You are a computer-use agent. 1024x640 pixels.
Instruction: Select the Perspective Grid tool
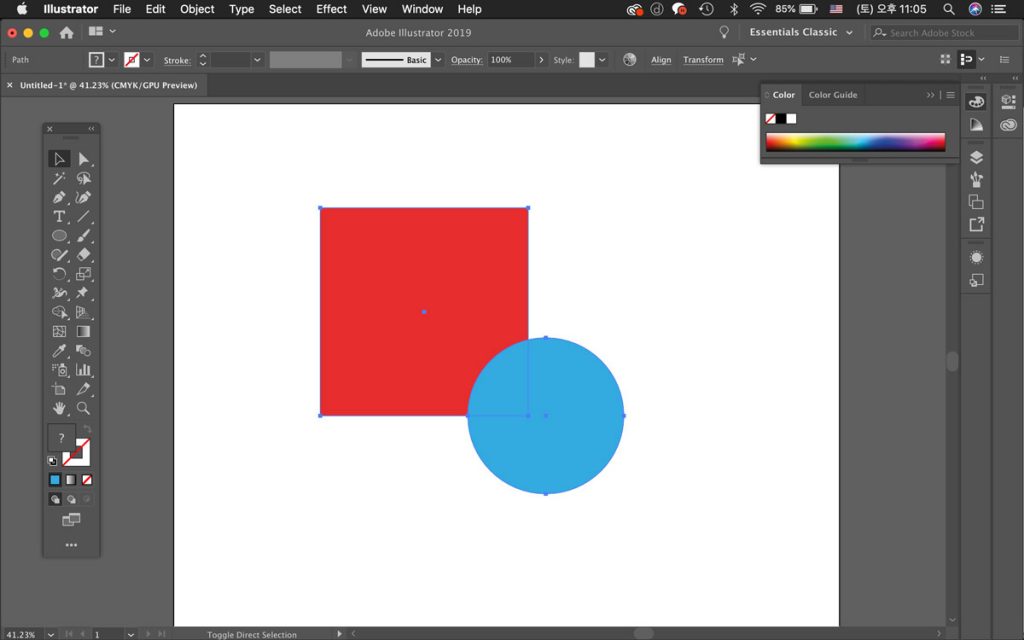coord(84,312)
